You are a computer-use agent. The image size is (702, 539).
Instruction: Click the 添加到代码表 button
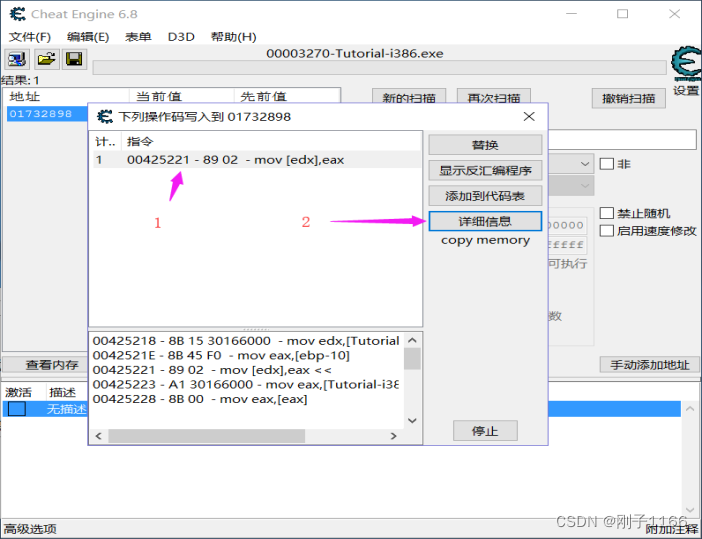click(485, 196)
